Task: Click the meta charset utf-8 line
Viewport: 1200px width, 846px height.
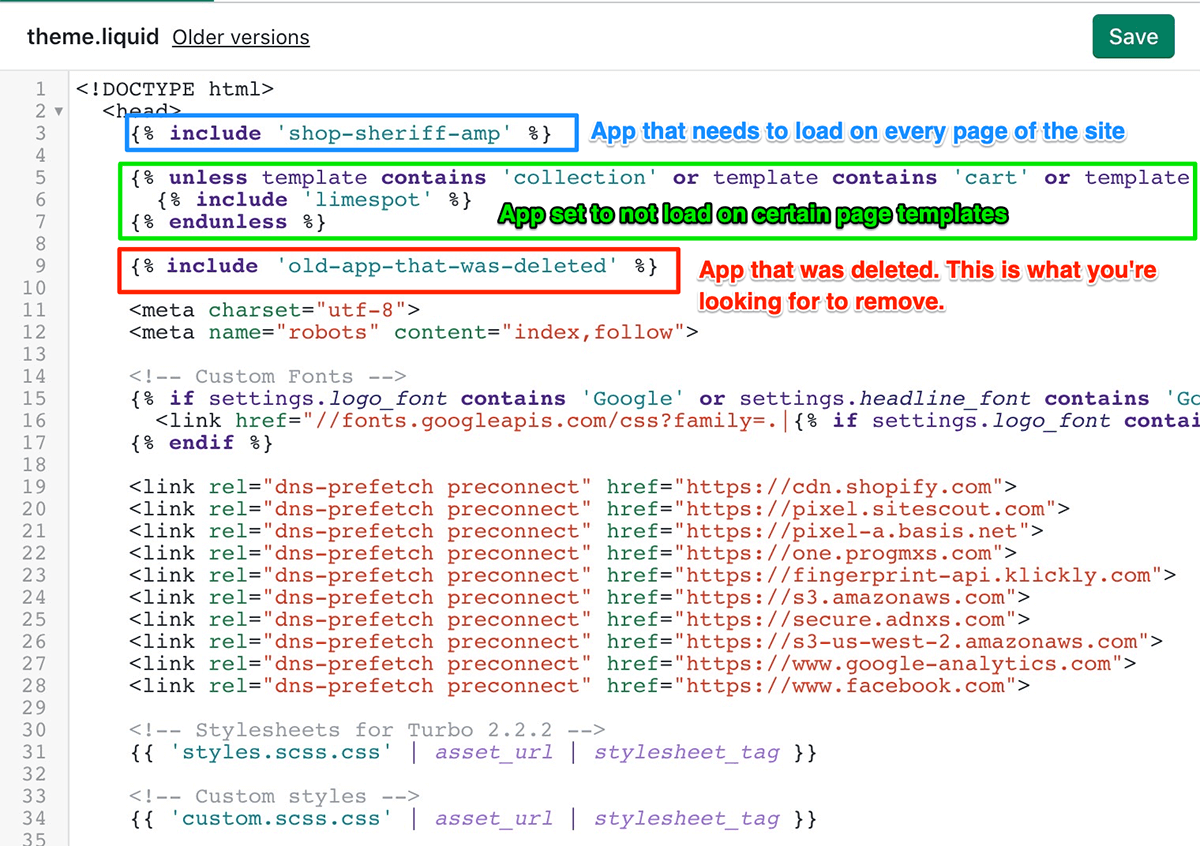Action: coord(274,310)
